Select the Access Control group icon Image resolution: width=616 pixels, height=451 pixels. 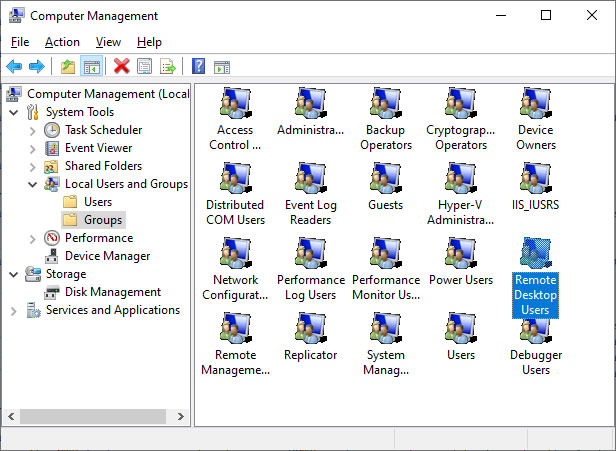pyautogui.click(x=235, y=103)
